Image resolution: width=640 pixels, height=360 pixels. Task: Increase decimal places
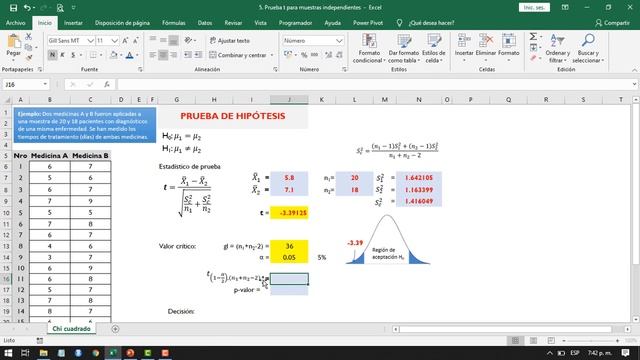[329, 55]
